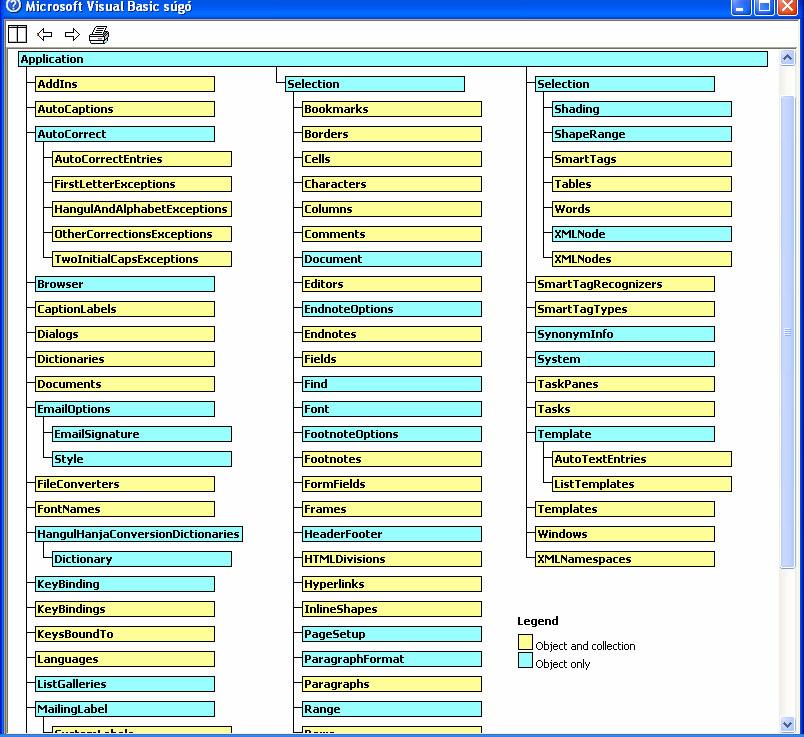
Task: Click the help question mark title icon
Action: 13,6
